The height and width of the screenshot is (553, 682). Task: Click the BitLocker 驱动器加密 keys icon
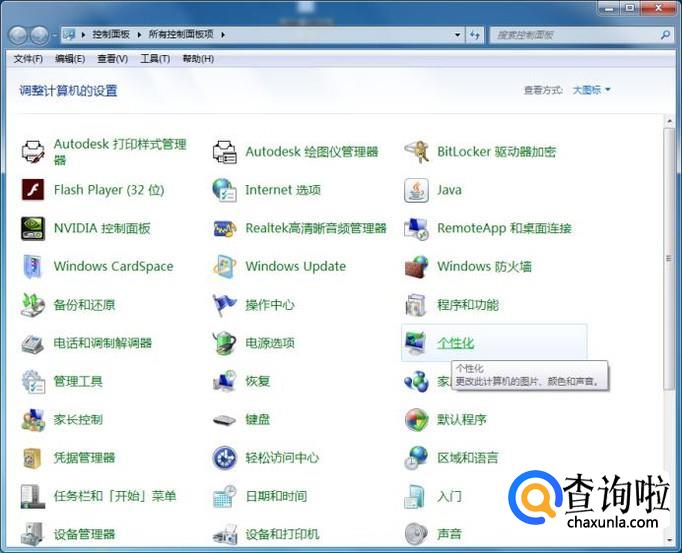pyautogui.click(x=417, y=152)
